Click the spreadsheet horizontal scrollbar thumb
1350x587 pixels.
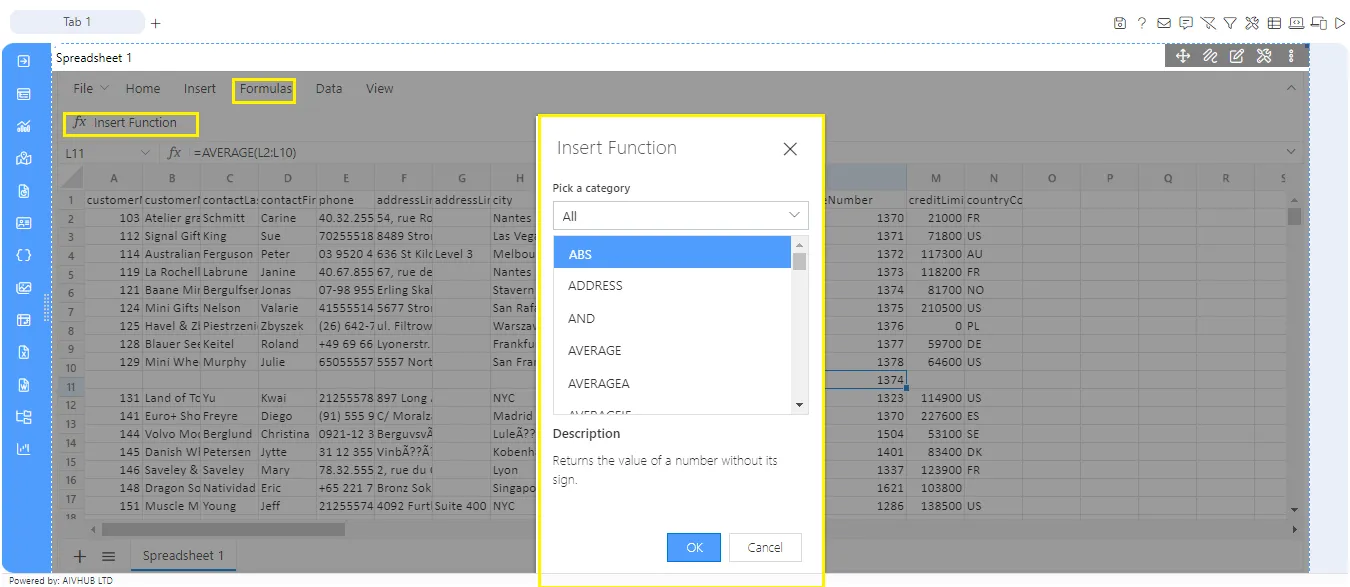click(x=223, y=529)
